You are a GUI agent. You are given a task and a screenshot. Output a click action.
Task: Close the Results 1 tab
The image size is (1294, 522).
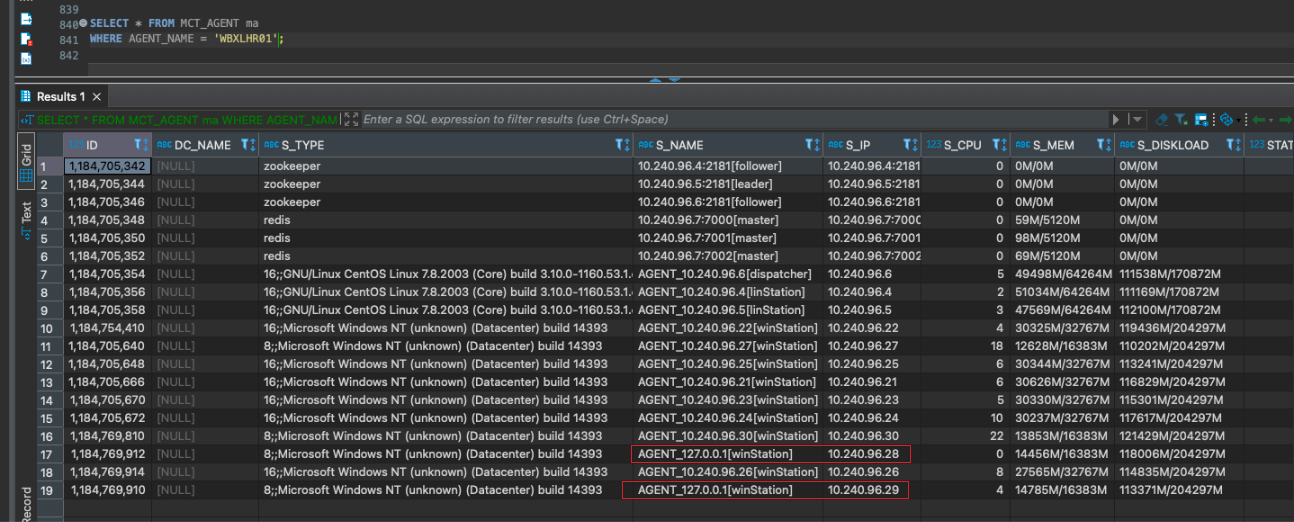[97, 97]
